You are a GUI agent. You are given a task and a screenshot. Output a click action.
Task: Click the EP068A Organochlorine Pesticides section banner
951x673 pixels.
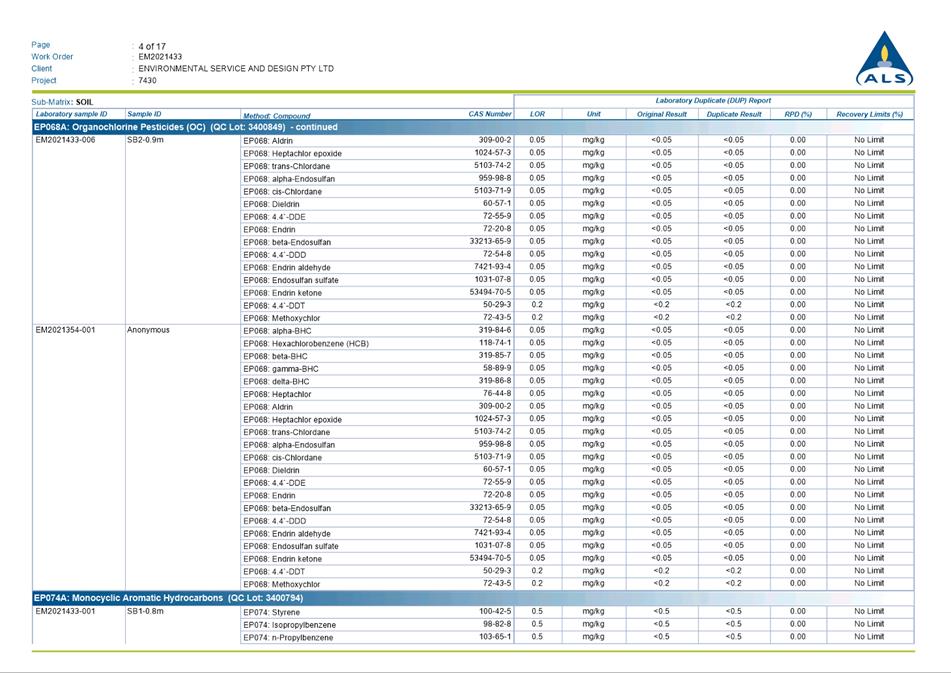point(473,127)
